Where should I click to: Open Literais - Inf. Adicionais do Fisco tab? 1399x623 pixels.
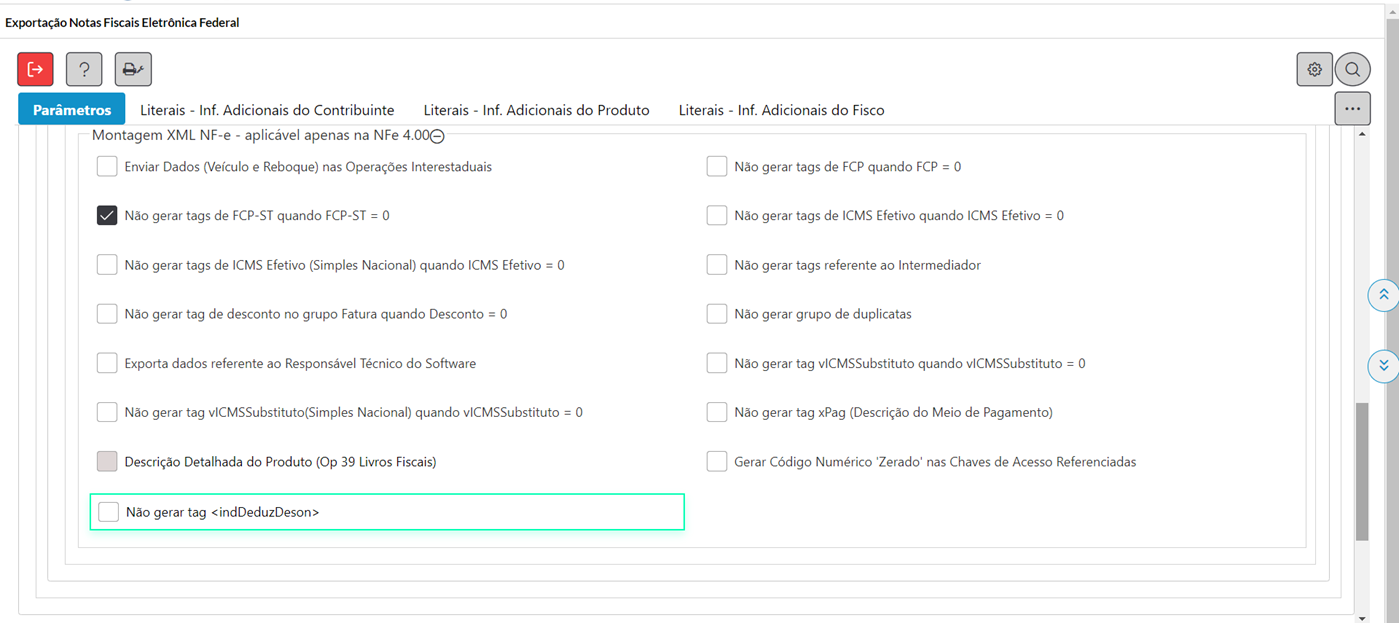pos(781,110)
